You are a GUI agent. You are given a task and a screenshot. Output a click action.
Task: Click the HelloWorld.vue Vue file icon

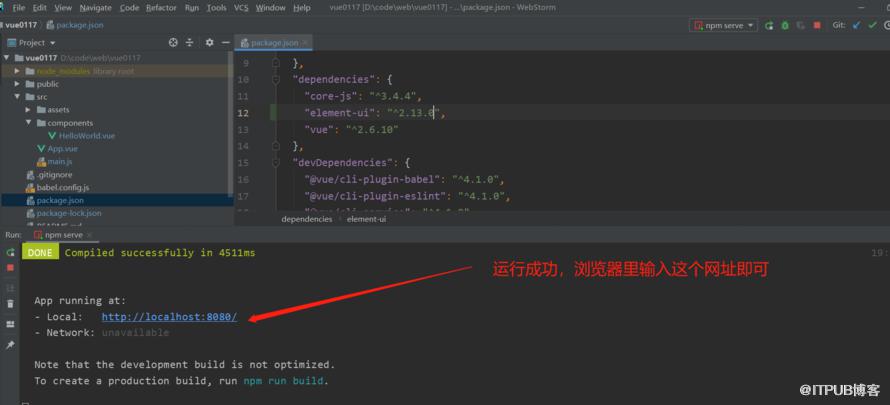coord(52,136)
